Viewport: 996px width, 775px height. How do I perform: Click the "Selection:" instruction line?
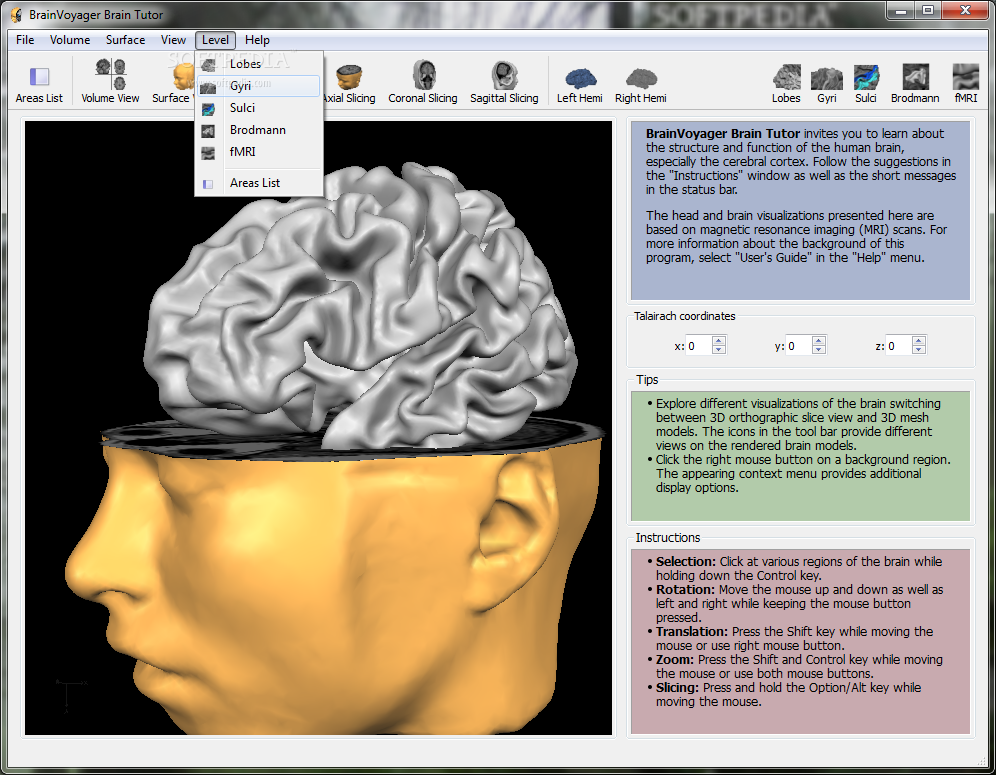coord(798,569)
